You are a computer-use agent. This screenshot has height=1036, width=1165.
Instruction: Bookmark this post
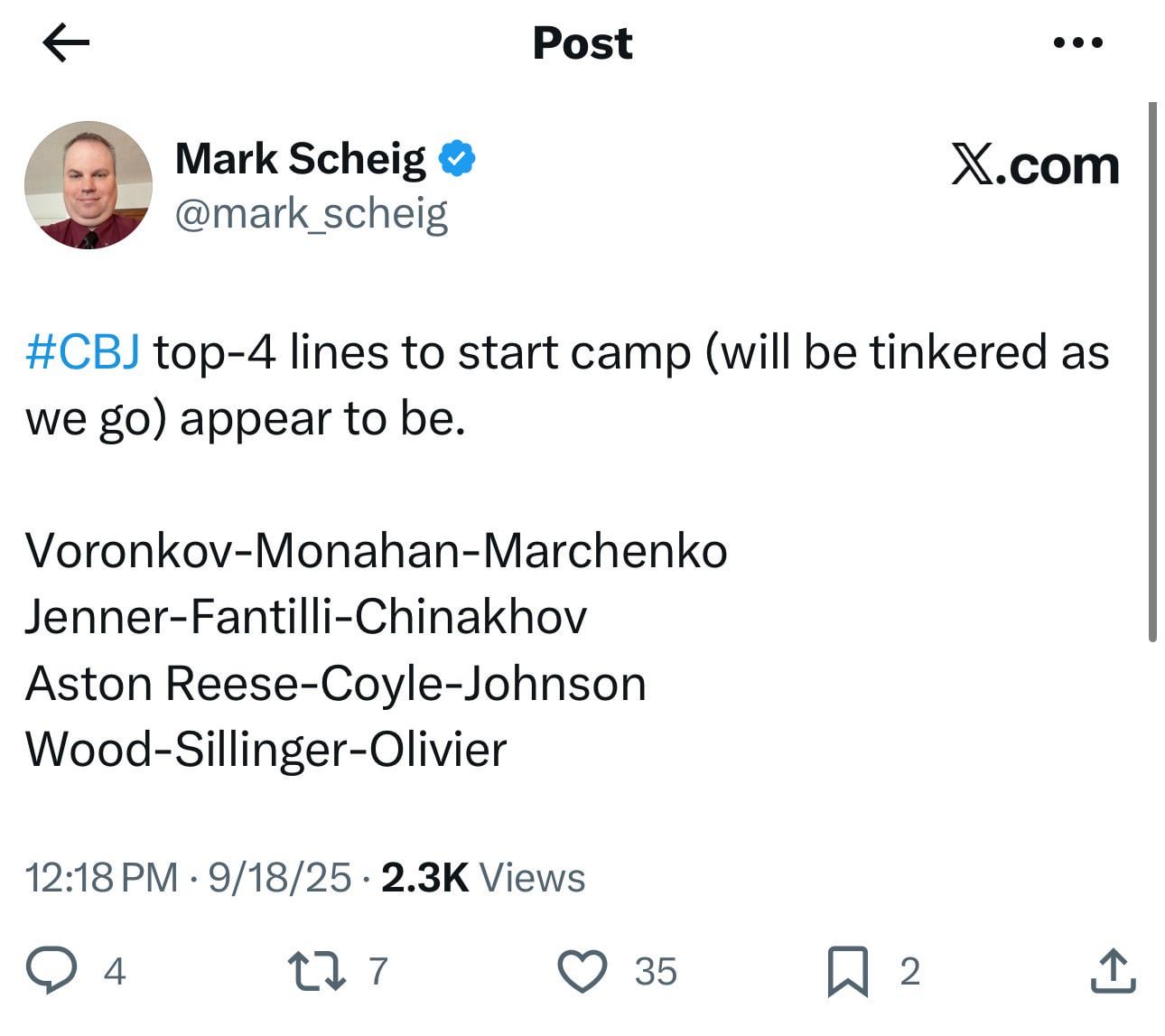coord(847,971)
